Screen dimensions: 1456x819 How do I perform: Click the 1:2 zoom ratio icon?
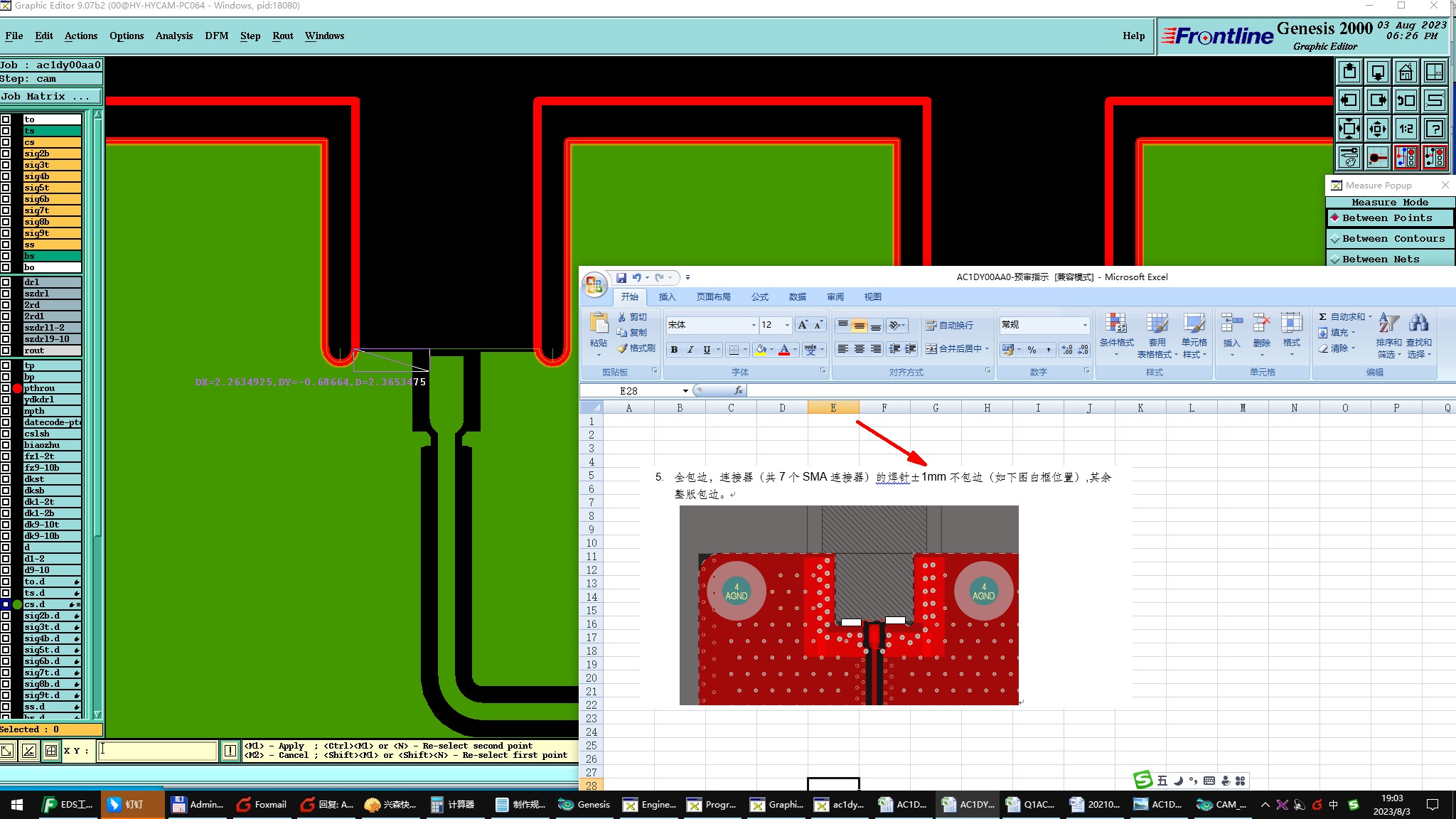[1406, 129]
